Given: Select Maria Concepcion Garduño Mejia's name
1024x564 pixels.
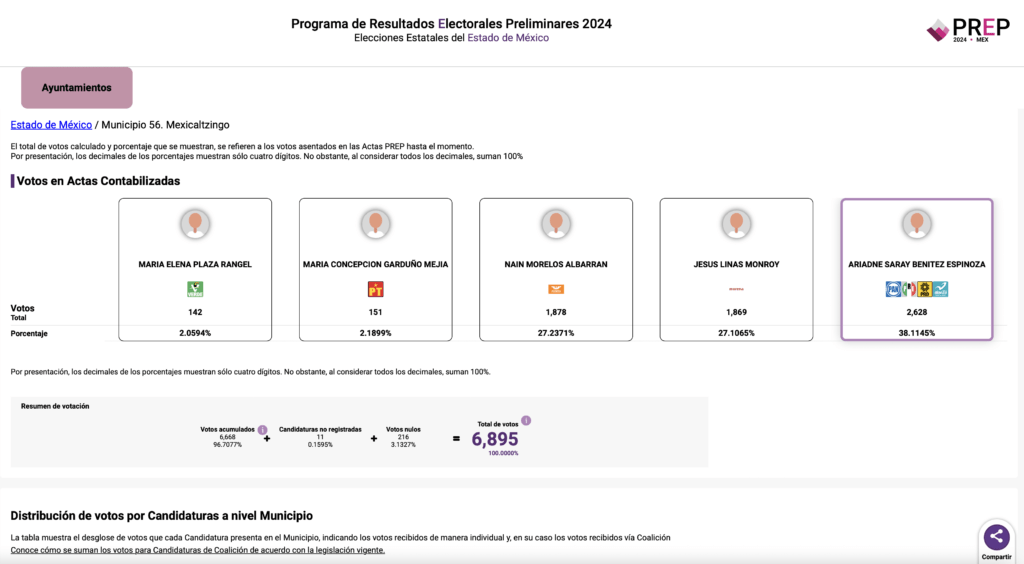Looking at the screenshot, I should pos(375,265).
